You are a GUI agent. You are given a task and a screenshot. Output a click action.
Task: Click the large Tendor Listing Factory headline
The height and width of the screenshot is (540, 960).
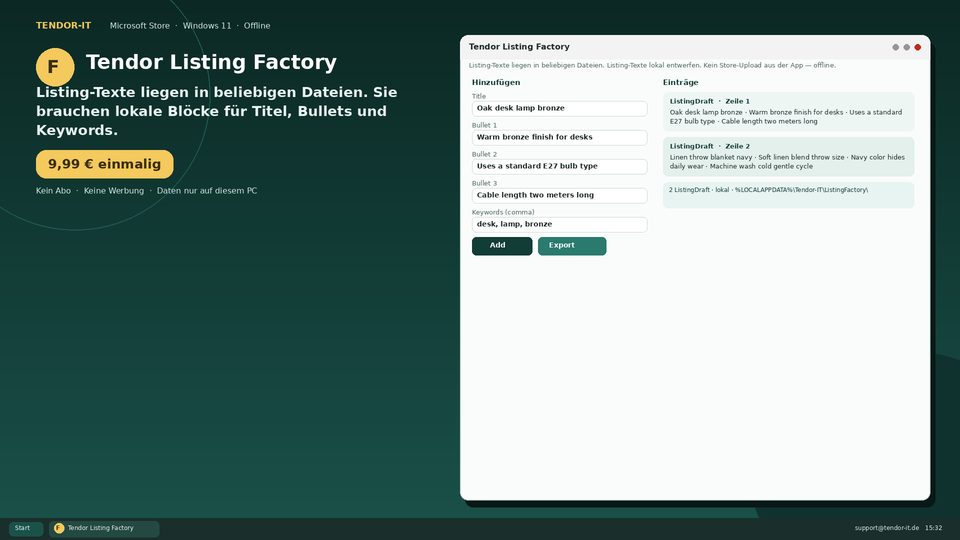[x=211, y=62]
